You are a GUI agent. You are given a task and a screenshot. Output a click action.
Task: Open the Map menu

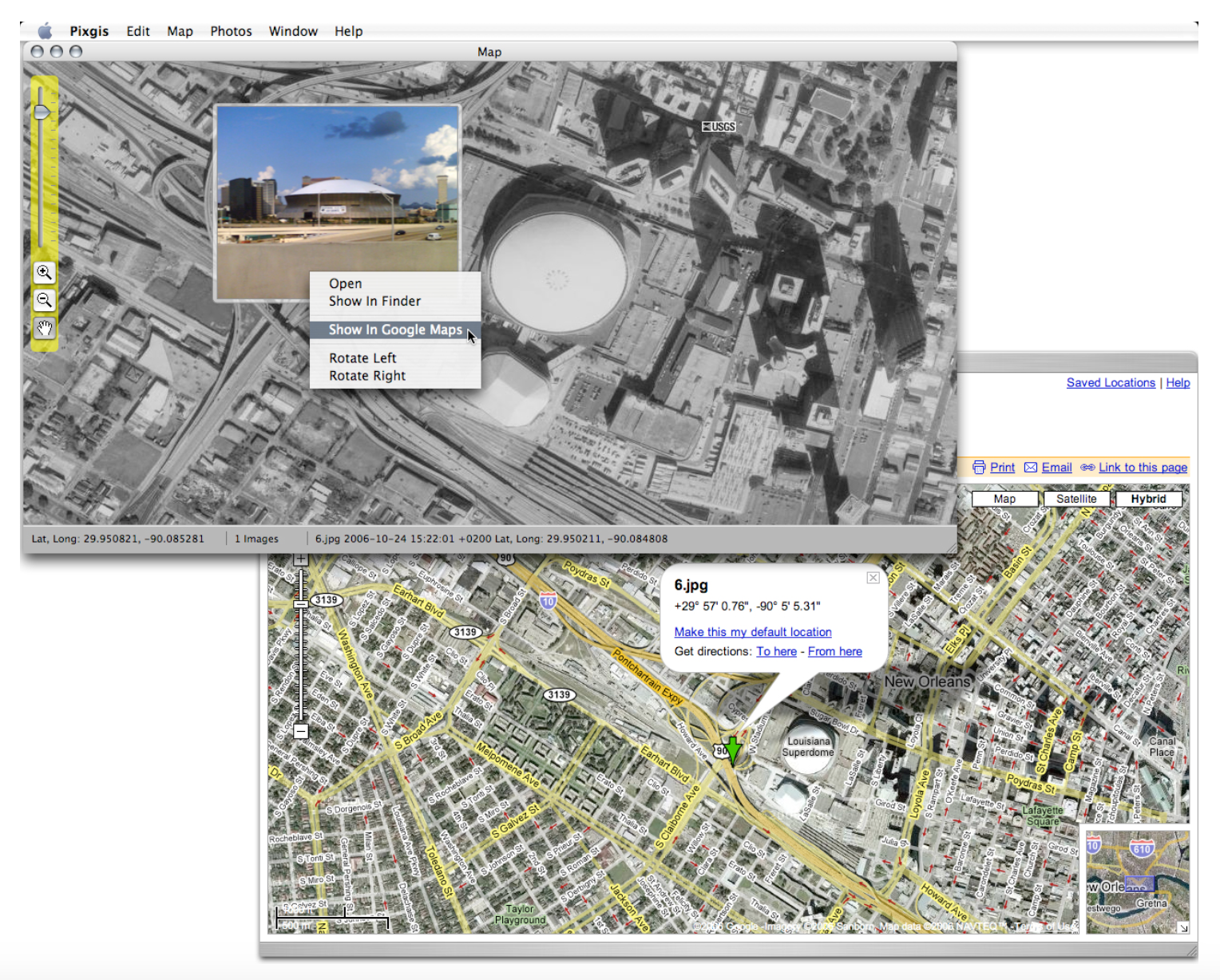click(180, 31)
